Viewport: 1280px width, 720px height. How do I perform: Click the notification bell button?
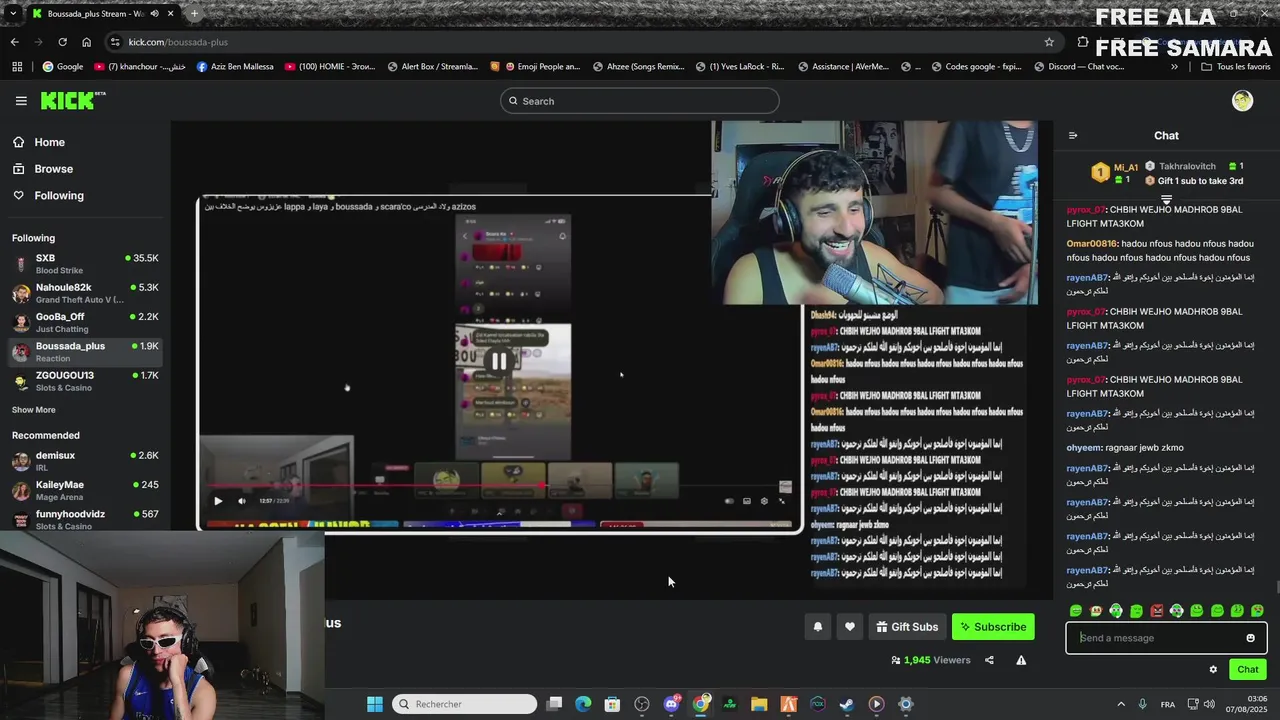(x=817, y=627)
